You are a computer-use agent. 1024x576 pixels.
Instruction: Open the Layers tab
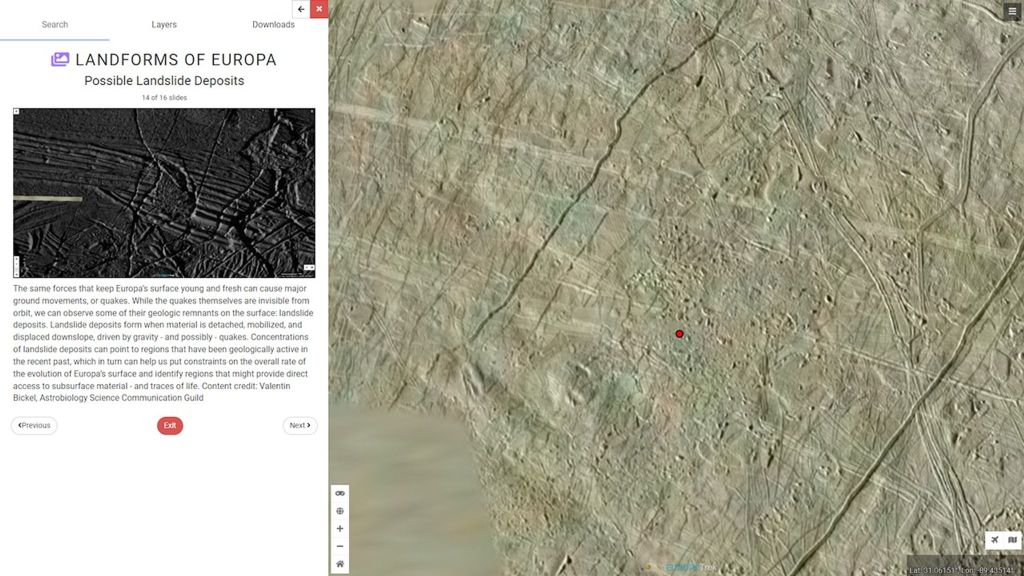pyautogui.click(x=164, y=24)
